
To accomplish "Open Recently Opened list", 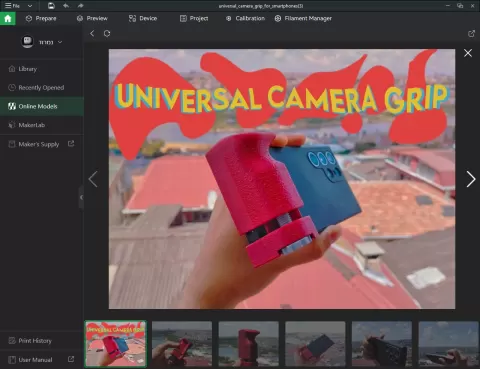I will tap(42, 87).
